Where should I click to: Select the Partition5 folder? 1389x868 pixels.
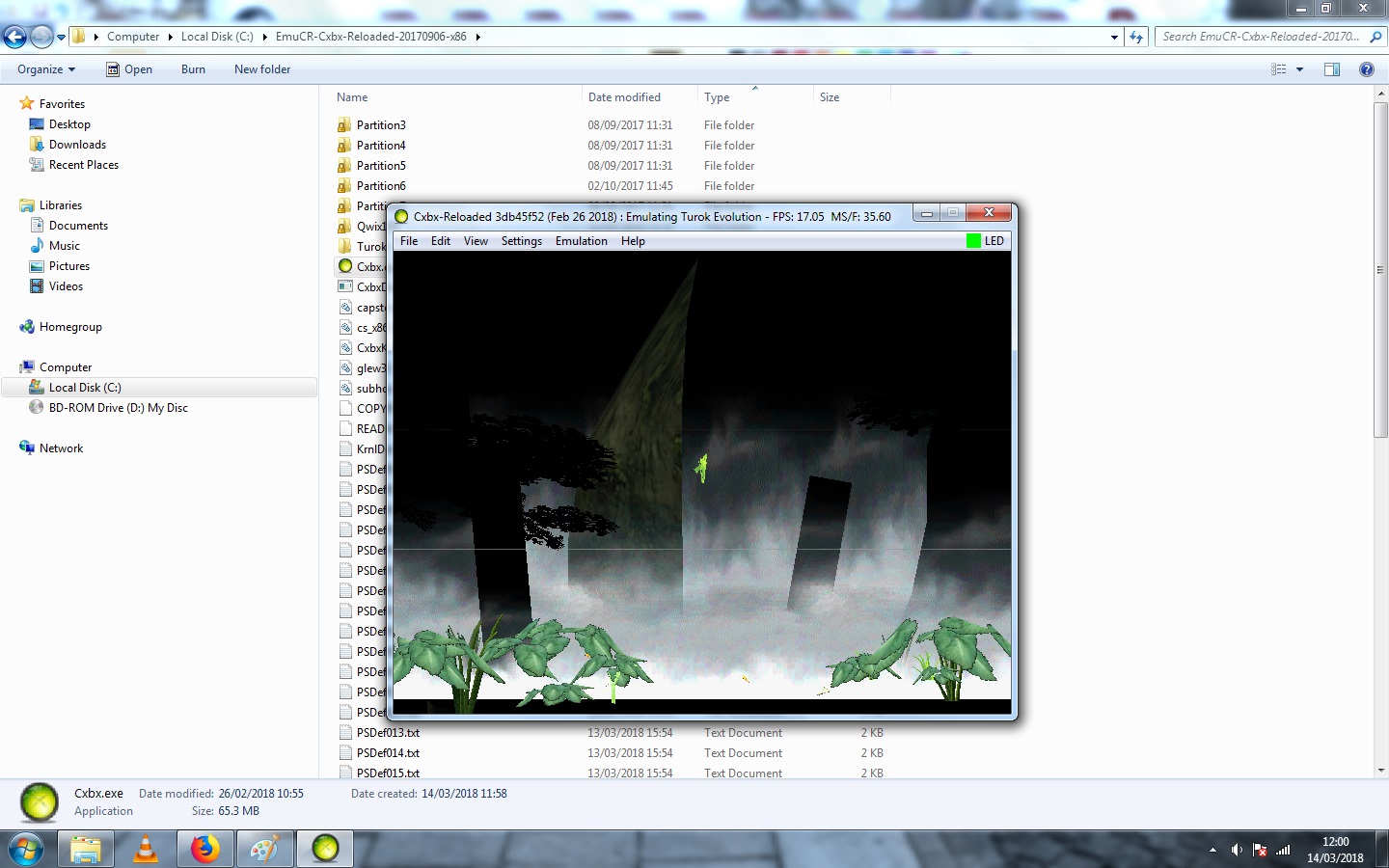(381, 166)
